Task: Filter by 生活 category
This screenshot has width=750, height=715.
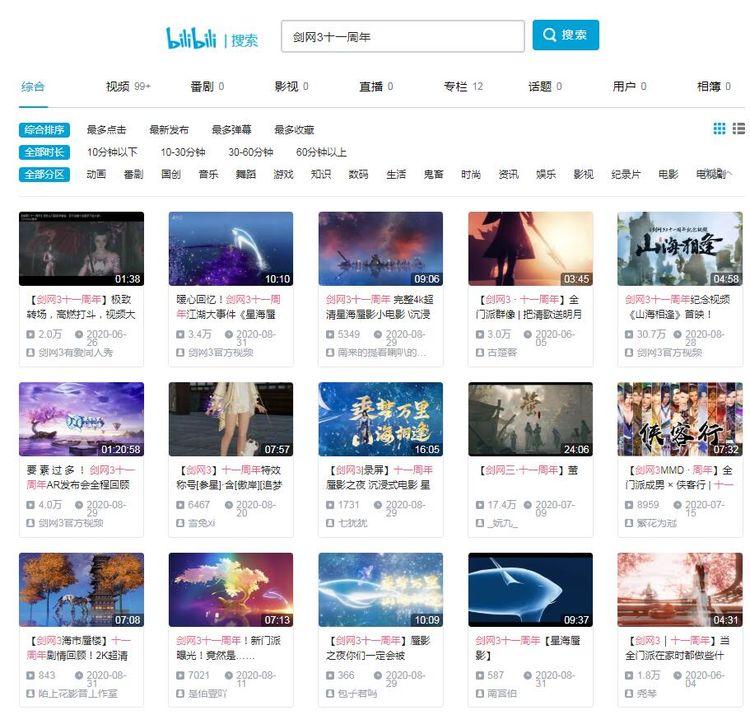Action: coord(396,175)
